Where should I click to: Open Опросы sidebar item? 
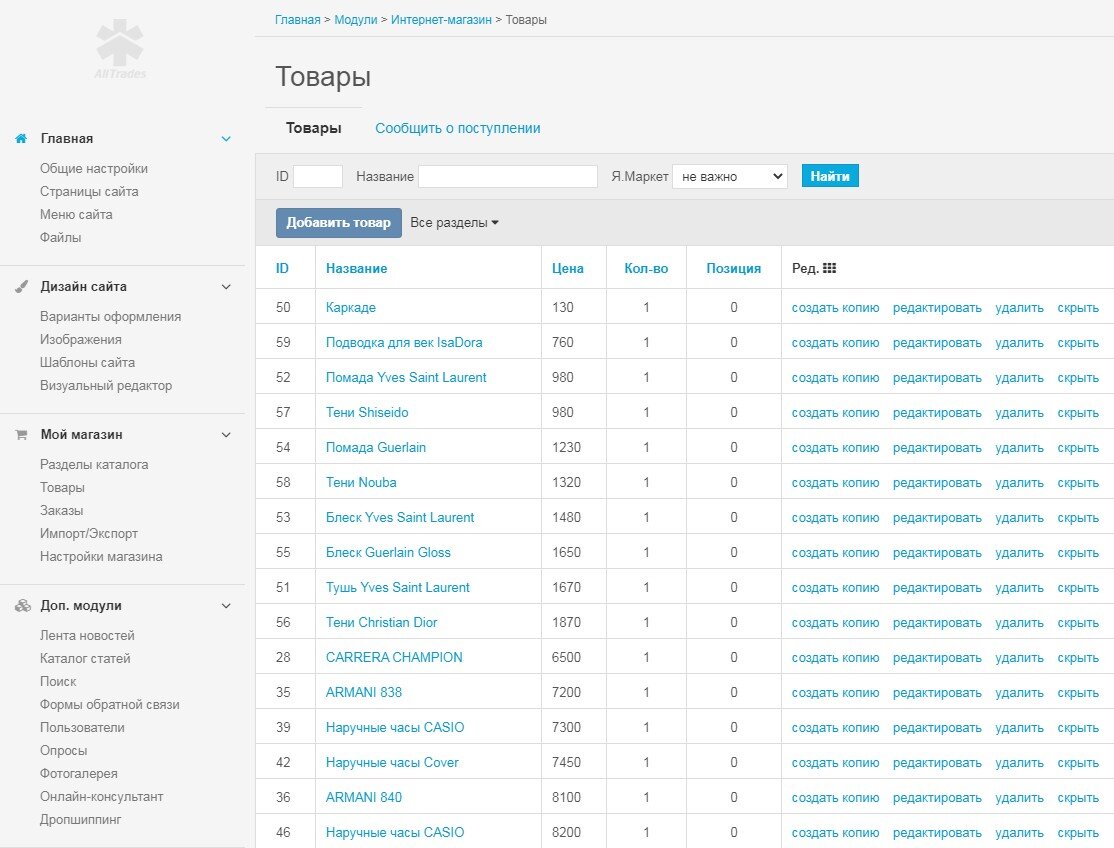coord(63,750)
